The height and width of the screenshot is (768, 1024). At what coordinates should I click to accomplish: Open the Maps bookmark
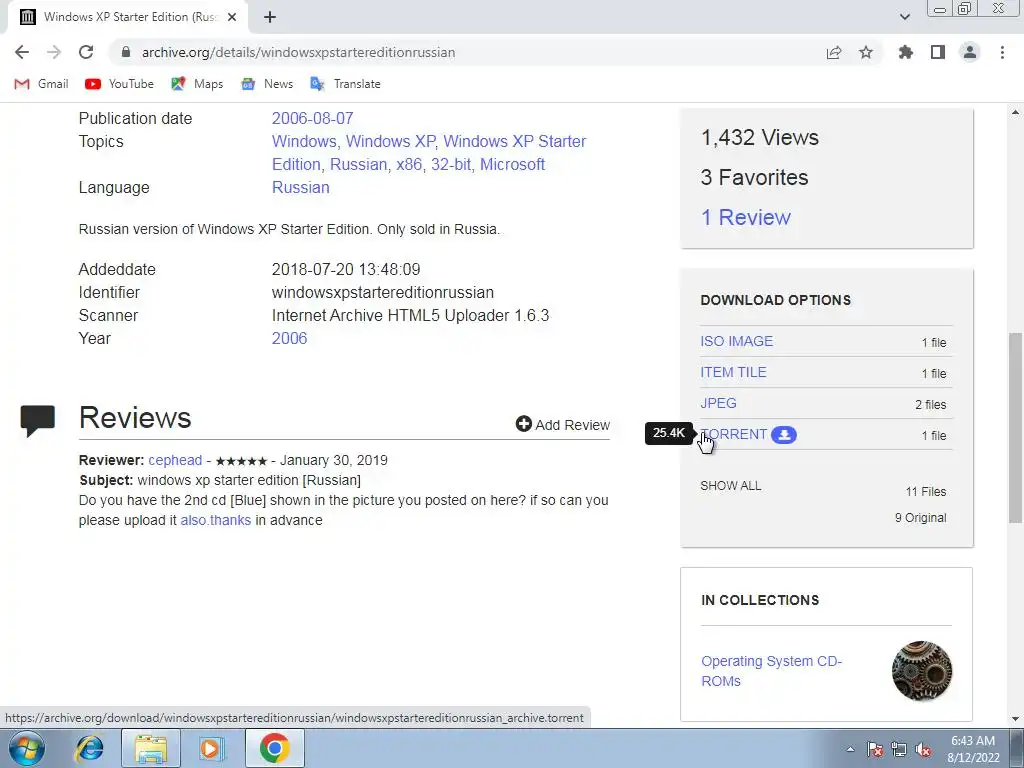[x=197, y=84]
